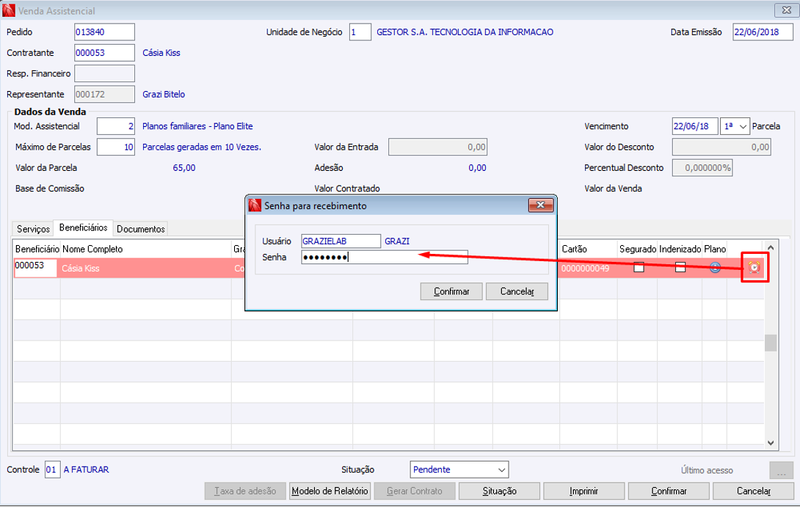Click the app icon in Senha para recebimento title
This screenshot has width=800, height=507.
(x=255, y=206)
